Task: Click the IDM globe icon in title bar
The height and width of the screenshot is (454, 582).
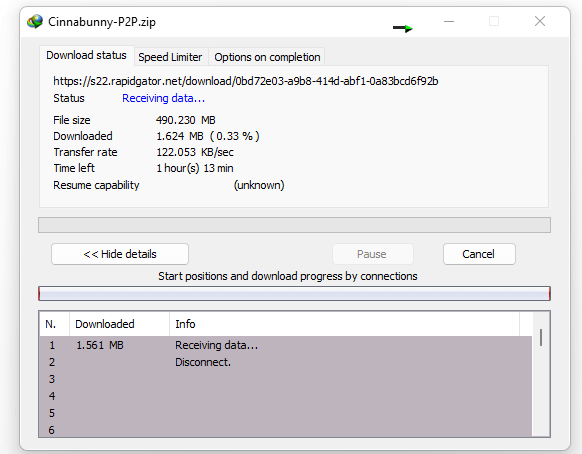Action: pos(35,22)
